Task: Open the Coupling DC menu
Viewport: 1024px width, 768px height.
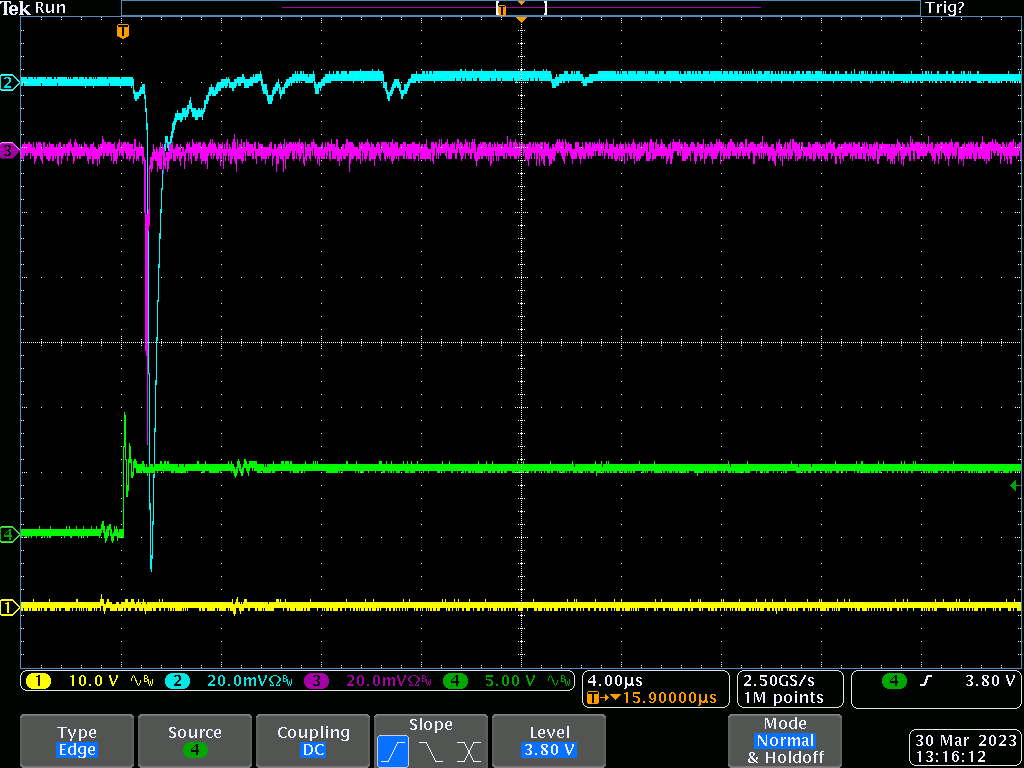Action: click(313, 741)
